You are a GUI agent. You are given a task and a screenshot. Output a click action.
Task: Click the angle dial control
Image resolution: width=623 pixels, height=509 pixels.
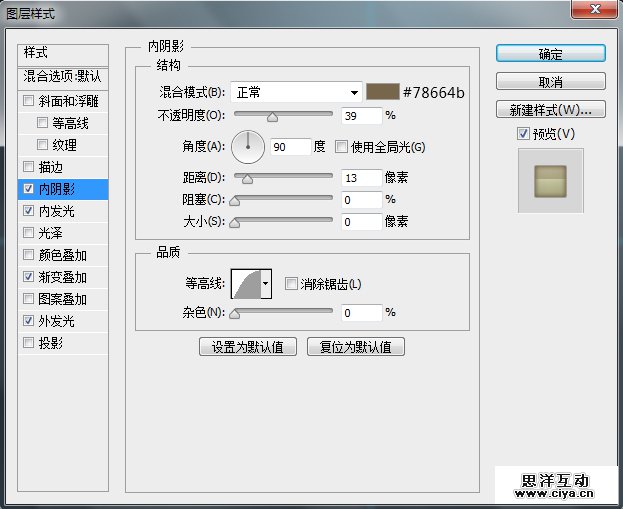(x=248, y=148)
